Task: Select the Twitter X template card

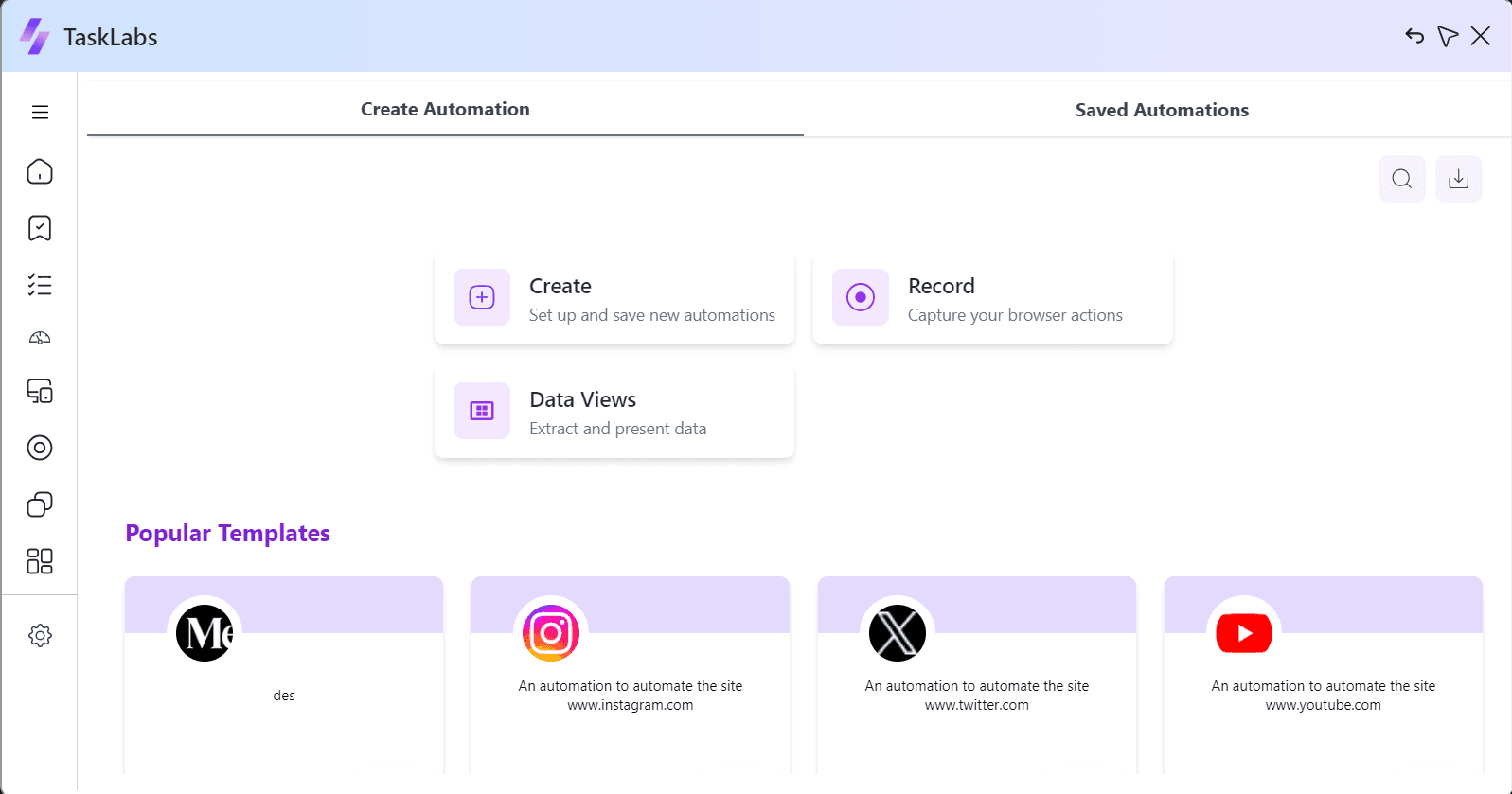Action: tap(977, 676)
